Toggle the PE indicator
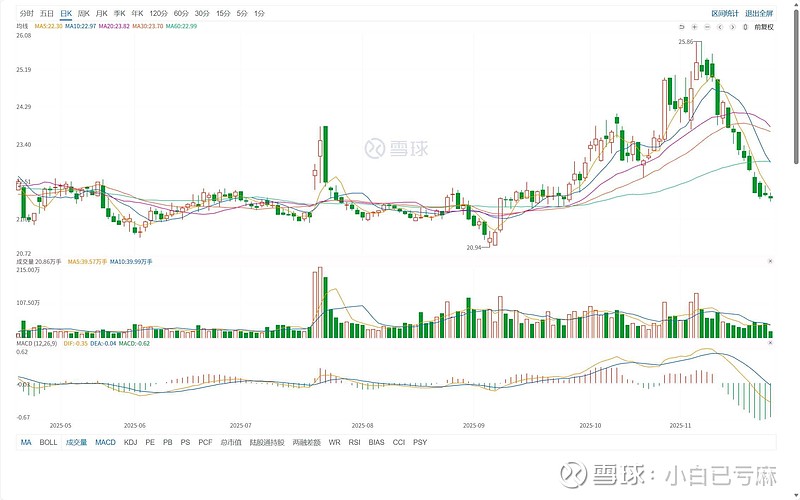The height and width of the screenshot is (500, 800). click(x=150, y=442)
